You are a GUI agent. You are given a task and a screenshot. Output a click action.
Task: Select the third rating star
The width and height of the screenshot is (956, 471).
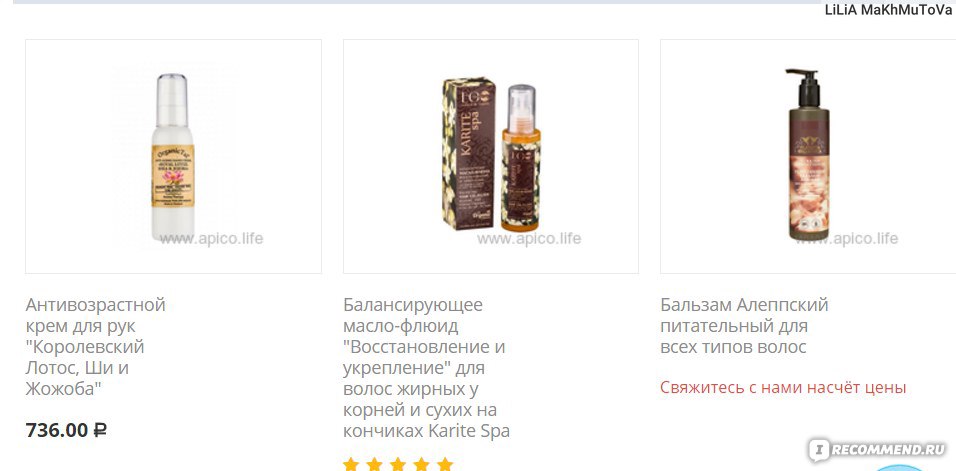click(x=398, y=464)
